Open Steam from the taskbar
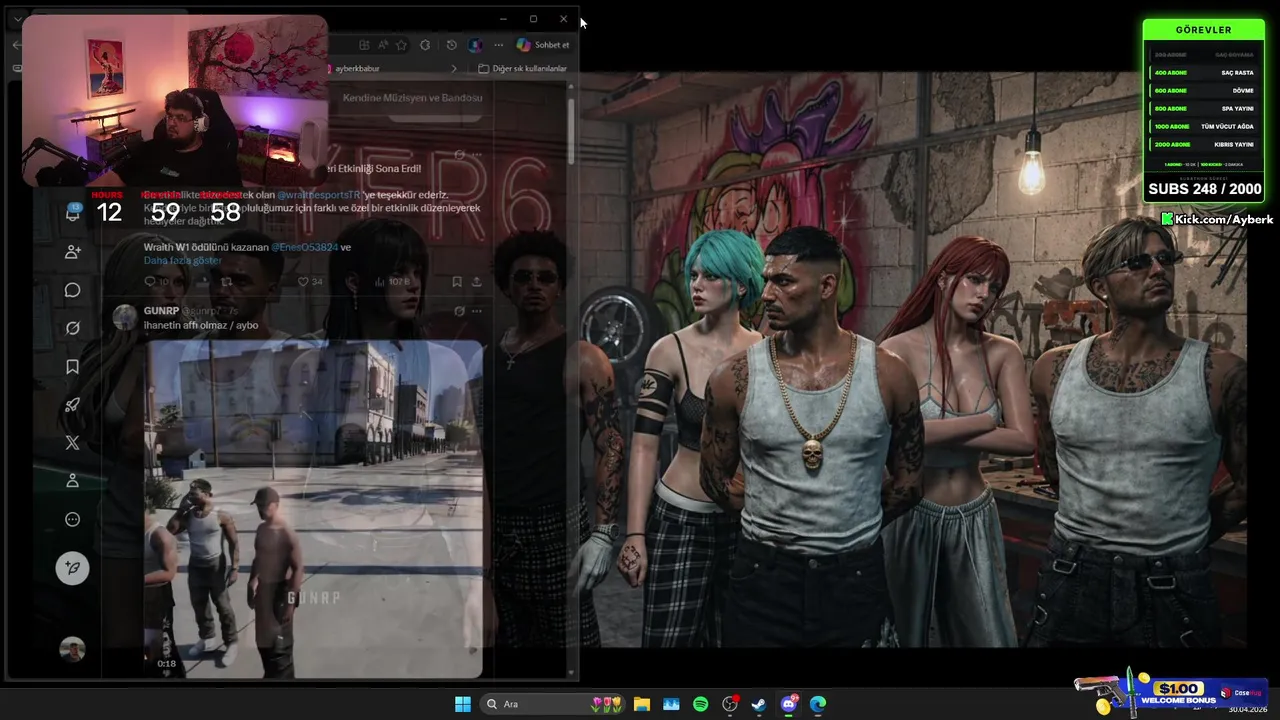1280x720 pixels. pos(759,704)
